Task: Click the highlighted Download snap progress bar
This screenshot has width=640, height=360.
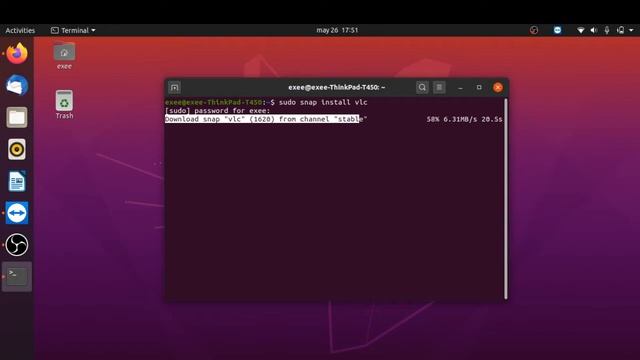Action: coord(262,119)
